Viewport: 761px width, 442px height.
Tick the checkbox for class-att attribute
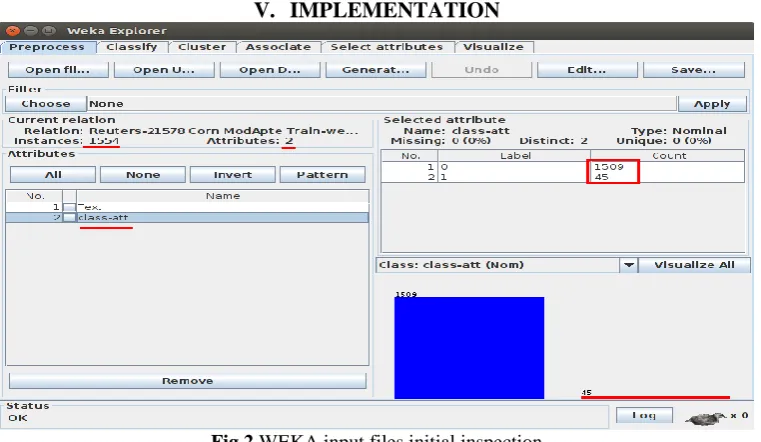point(69,218)
